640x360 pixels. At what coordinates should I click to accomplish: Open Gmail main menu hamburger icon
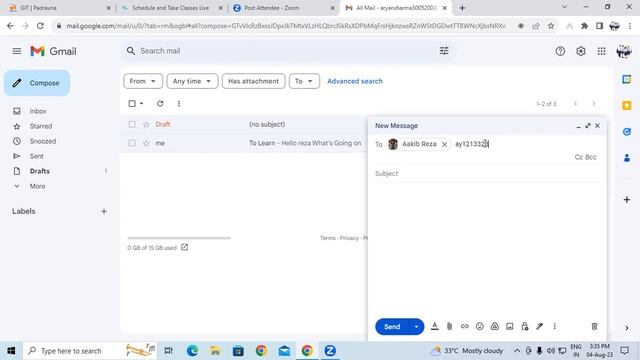17,51
